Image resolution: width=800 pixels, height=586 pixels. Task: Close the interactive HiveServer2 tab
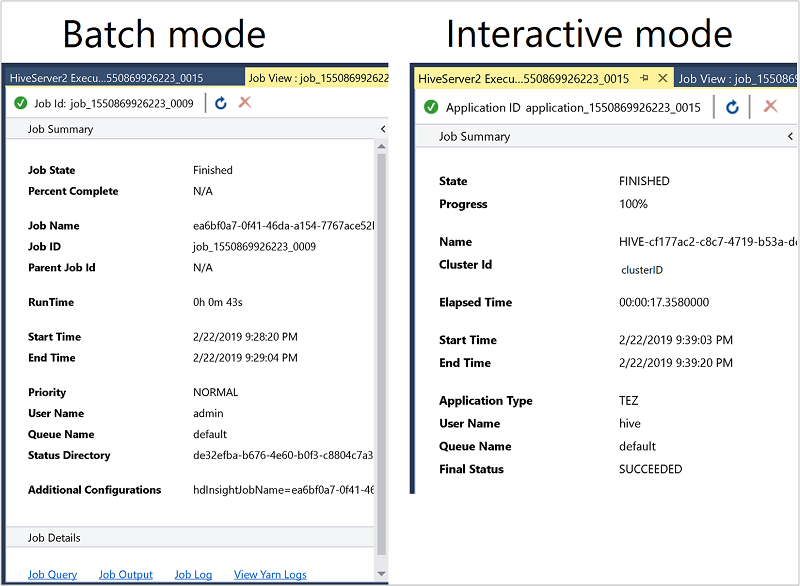click(x=660, y=76)
